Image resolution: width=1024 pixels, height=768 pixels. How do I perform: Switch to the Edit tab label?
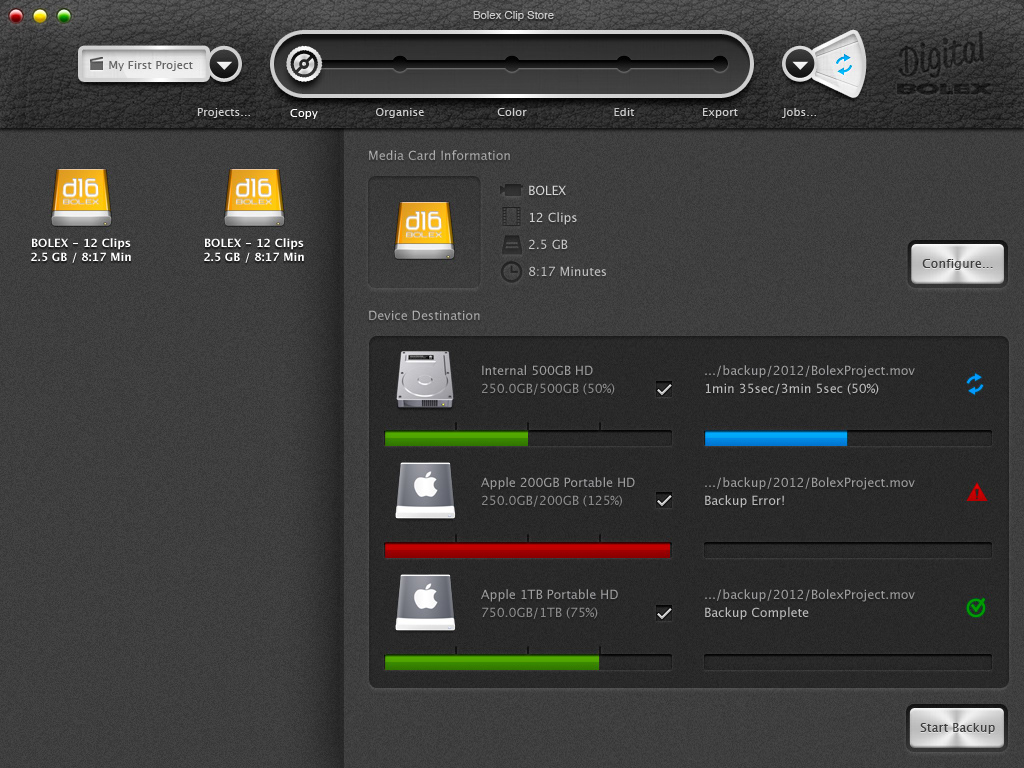[624, 112]
